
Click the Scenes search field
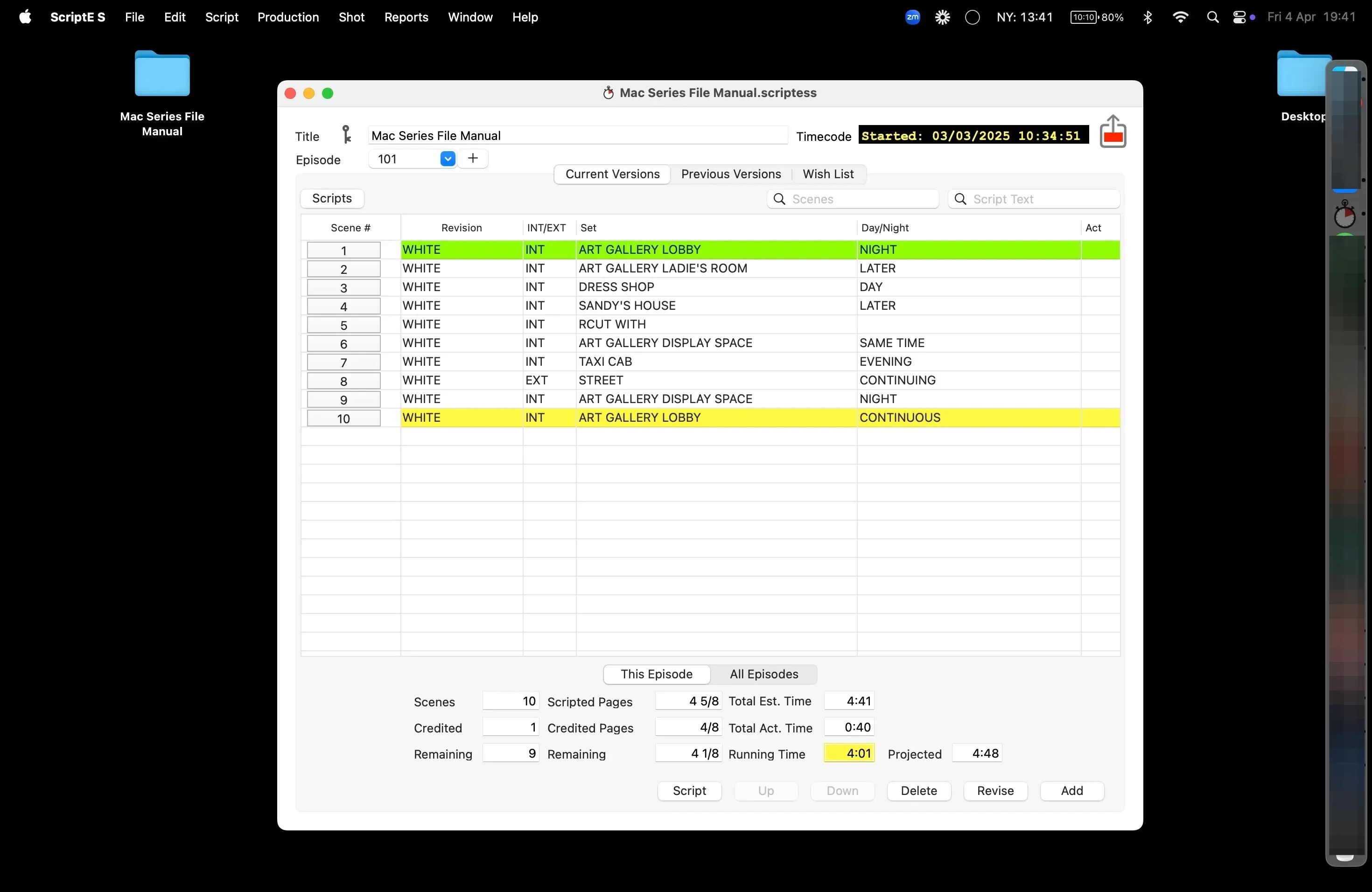pyautogui.click(x=859, y=199)
